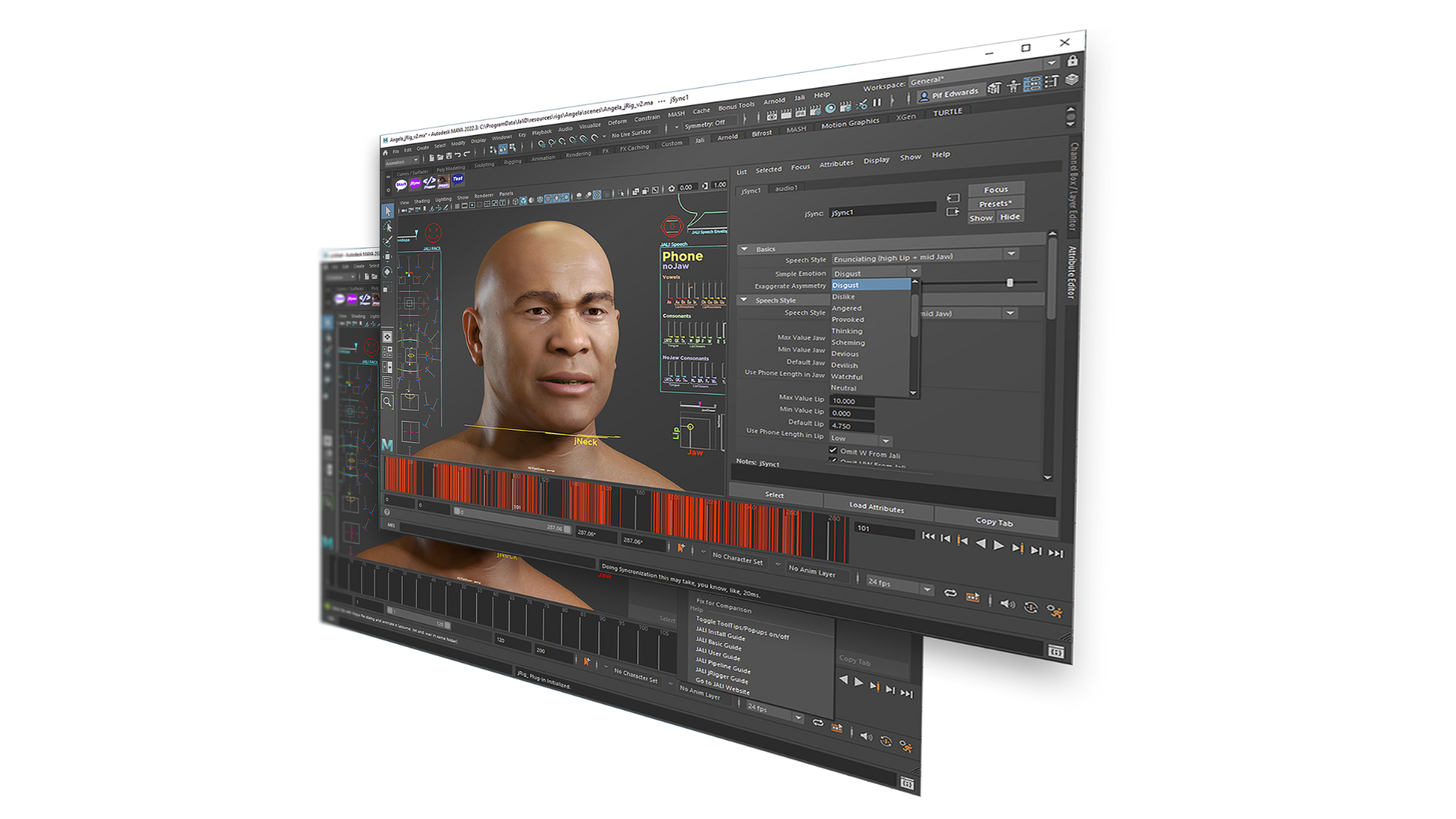1456x819 pixels.
Task: Select JALI User Guide in back window menu
Action: pos(717,652)
